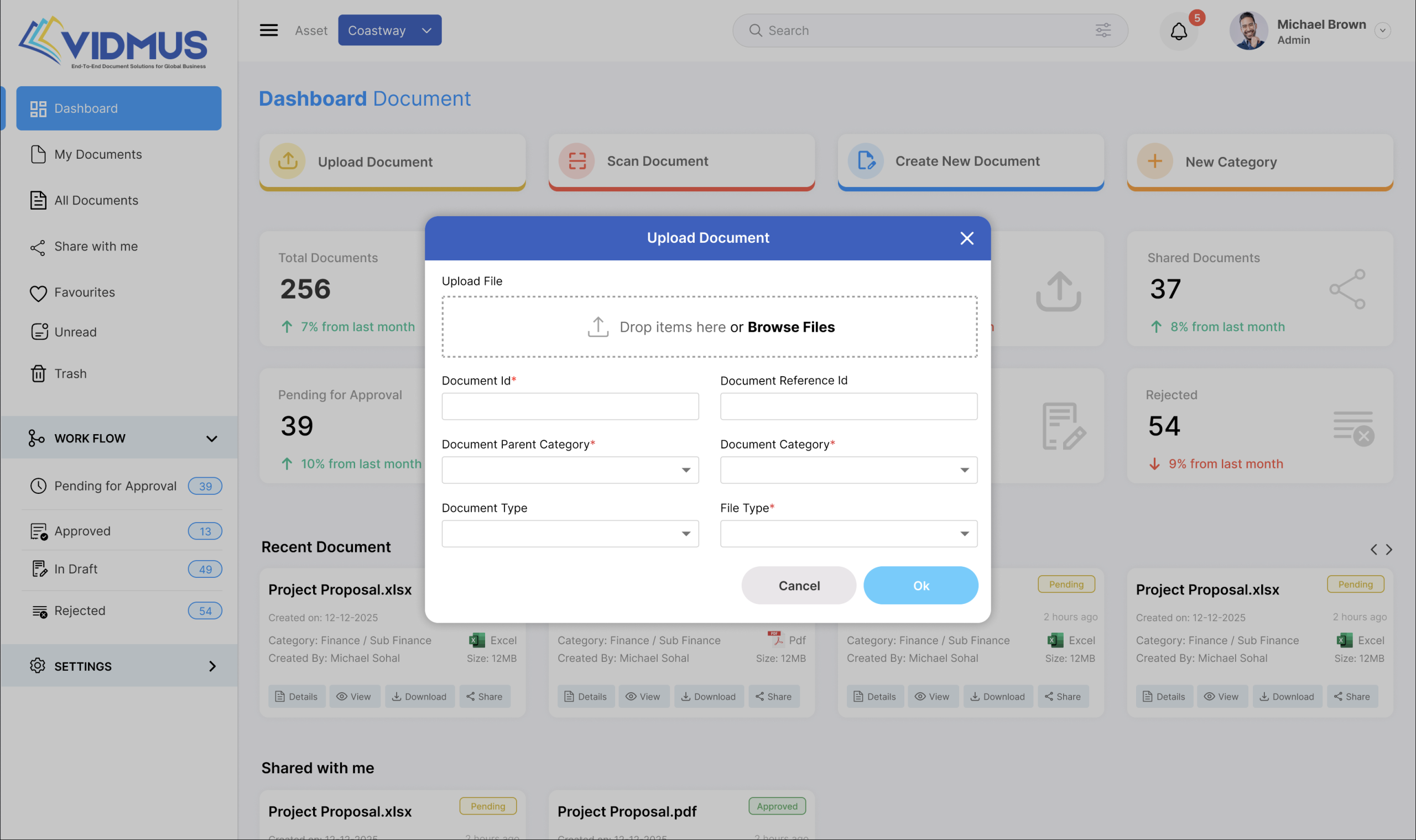Click the Trash bin icon in sidebar
Viewport: 1416px width, 840px height.
38,374
